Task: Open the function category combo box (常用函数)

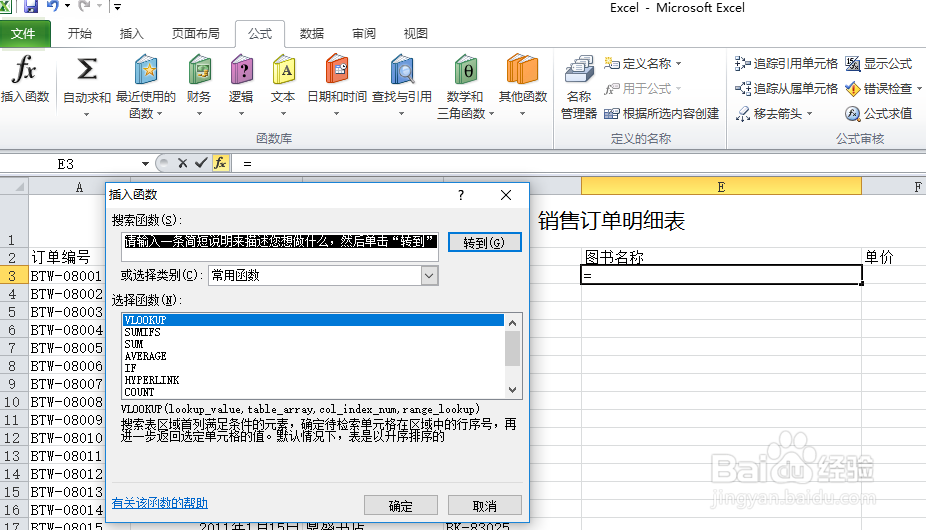Action: pos(323,275)
